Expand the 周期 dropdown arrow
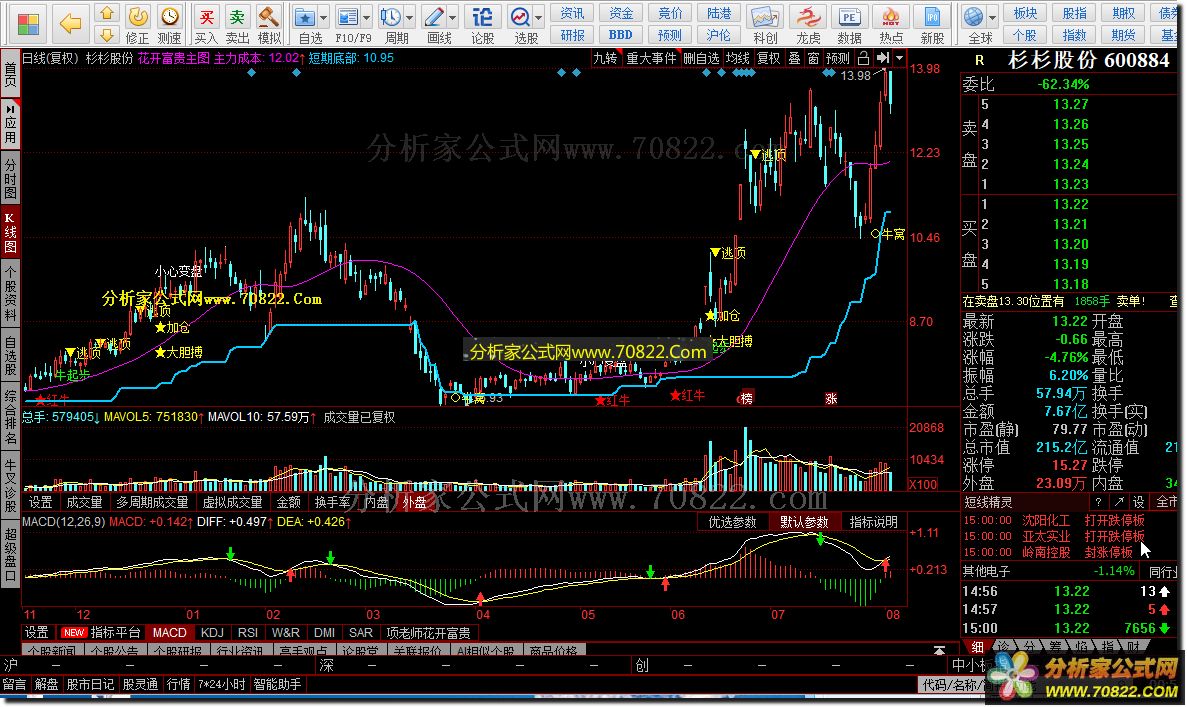This screenshot has width=1187, height=707. tap(410, 17)
